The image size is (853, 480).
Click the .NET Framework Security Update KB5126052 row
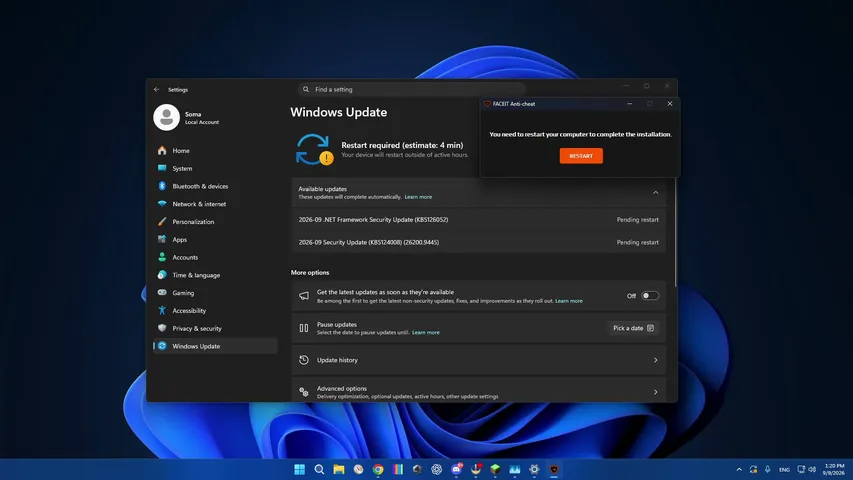(x=479, y=220)
